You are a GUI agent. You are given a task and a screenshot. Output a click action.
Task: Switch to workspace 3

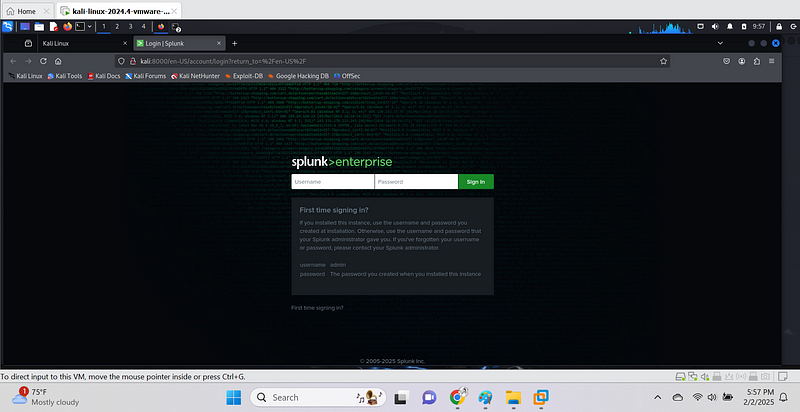[130, 27]
